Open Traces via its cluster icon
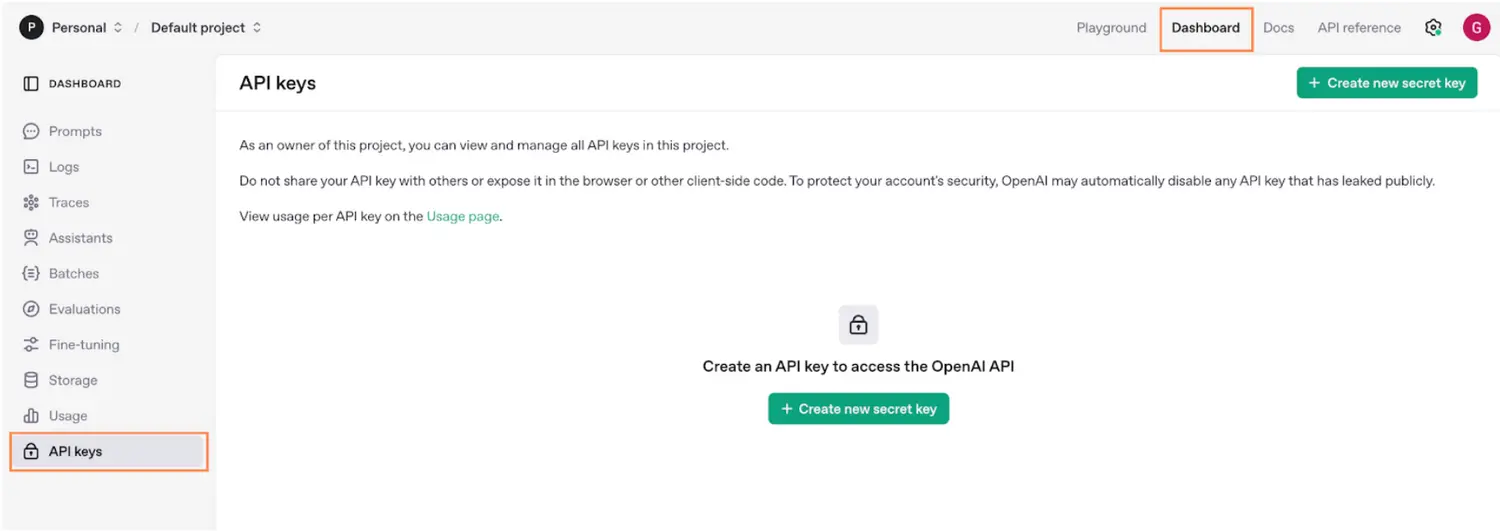This screenshot has width=1500, height=531. click(x=31, y=203)
